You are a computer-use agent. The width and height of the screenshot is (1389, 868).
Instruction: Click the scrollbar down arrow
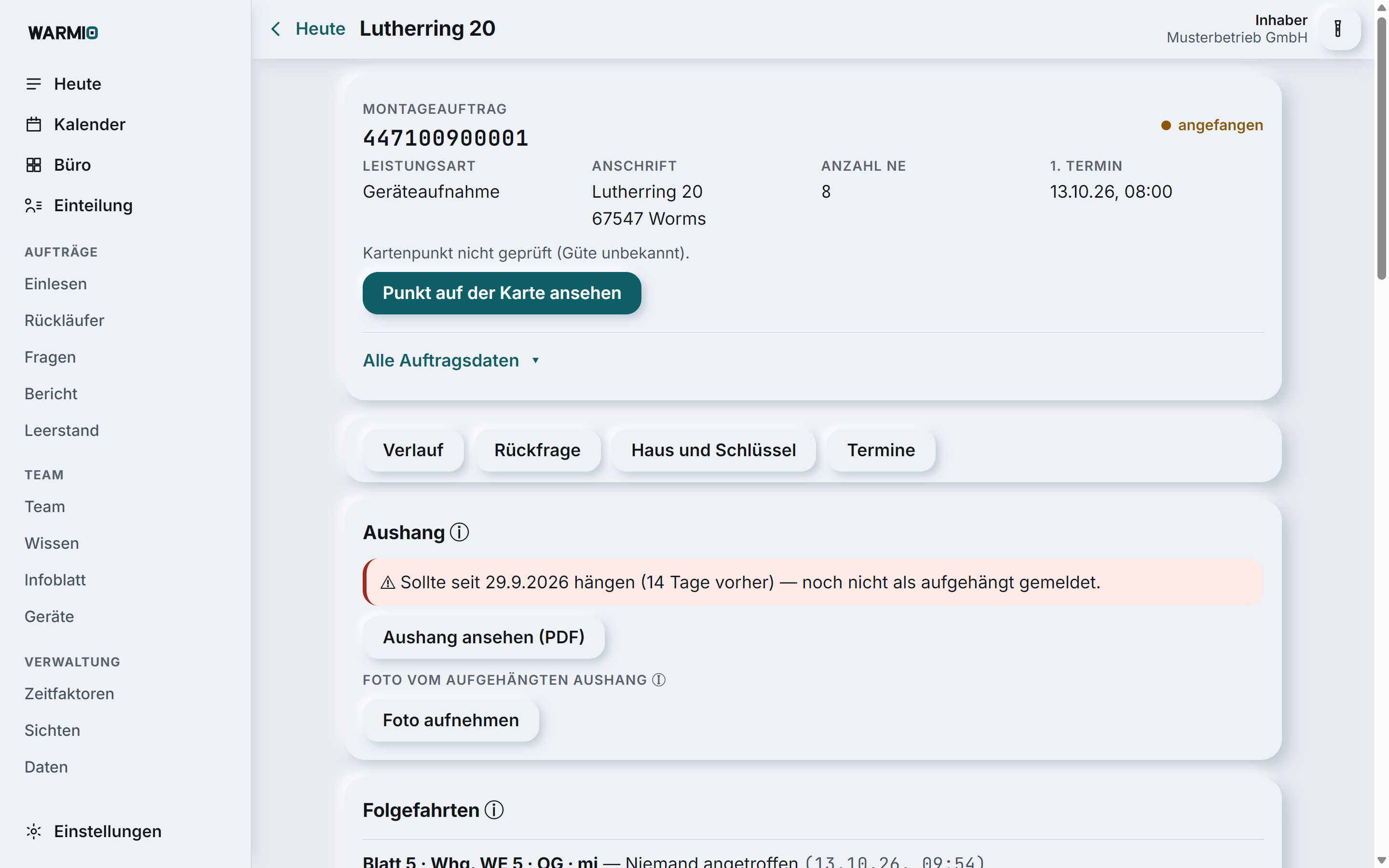click(1382, 861)
